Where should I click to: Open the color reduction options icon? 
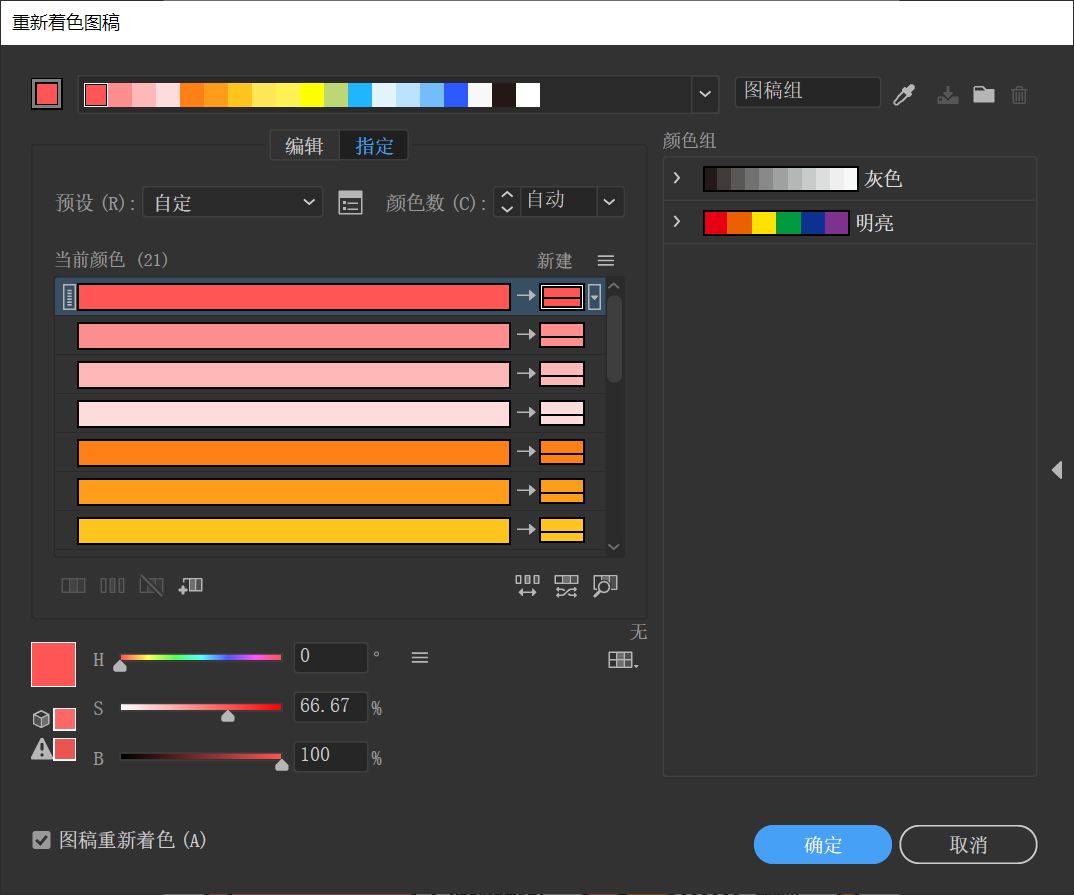pyautogui.click(x=350, y=202)
